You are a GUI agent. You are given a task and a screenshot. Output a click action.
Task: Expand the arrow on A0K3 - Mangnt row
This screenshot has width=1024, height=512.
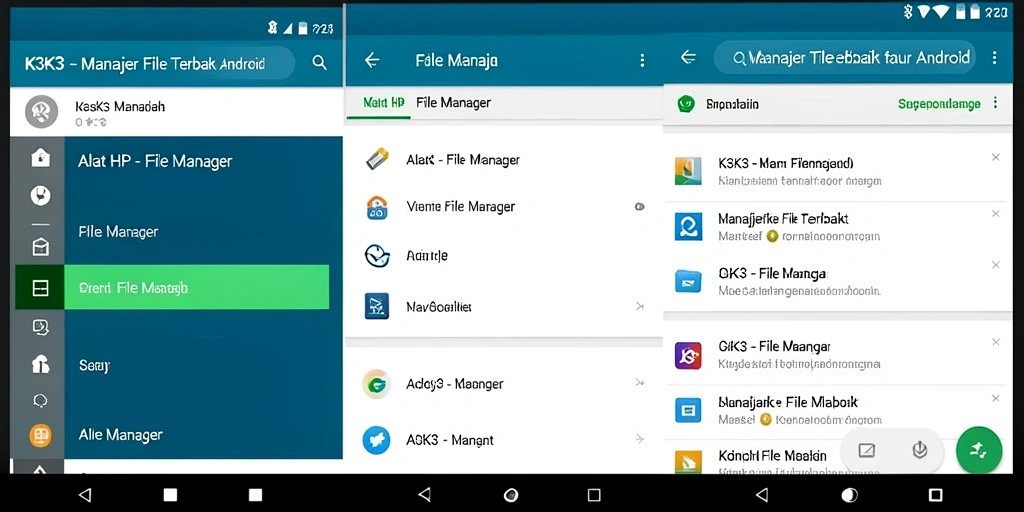coord(640,440)
